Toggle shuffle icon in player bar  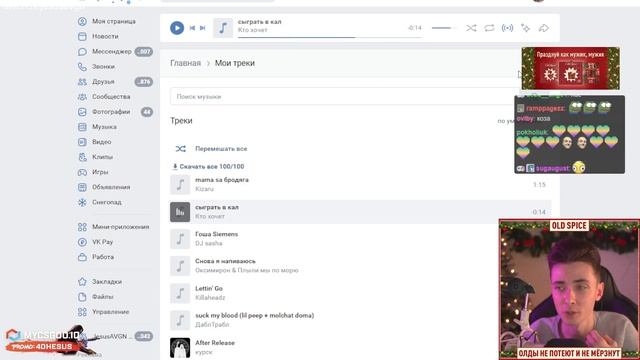click(x=471, y=28)
